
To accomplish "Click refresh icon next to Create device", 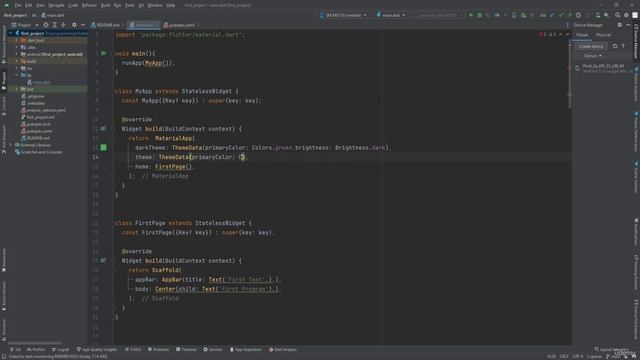I will click(615, 46).
